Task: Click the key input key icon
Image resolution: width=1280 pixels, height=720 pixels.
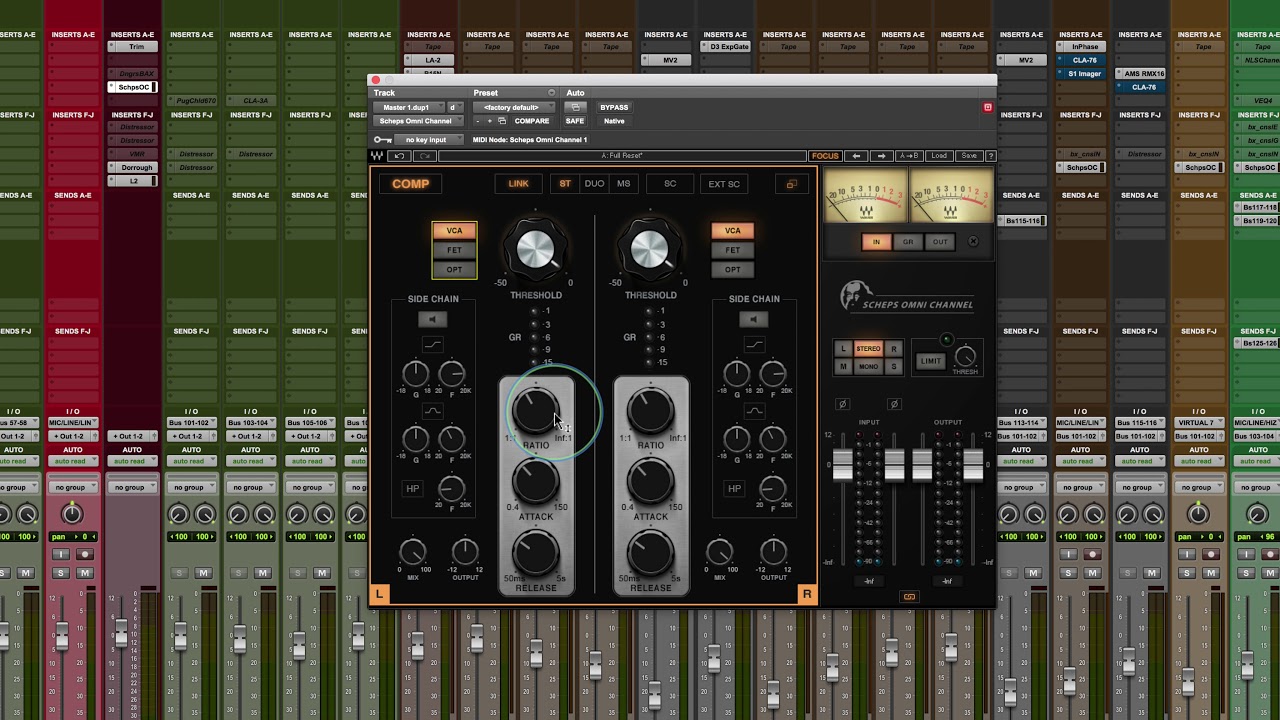Action: tap(382, 140)
